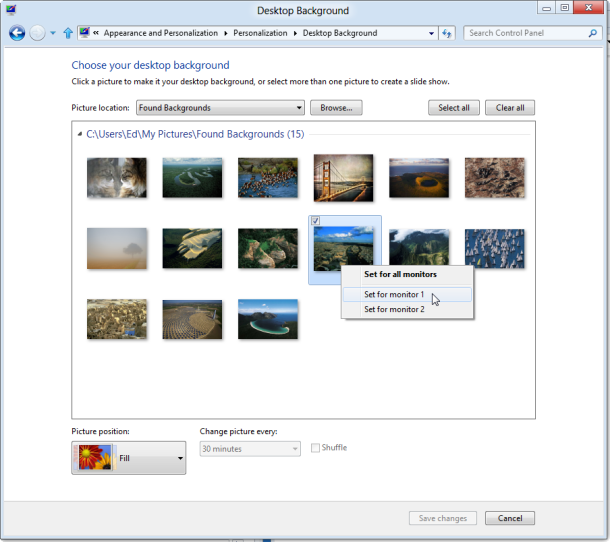Select the brown rocky terrain thumbnail
610x542 pixels.
coord(494,178)
